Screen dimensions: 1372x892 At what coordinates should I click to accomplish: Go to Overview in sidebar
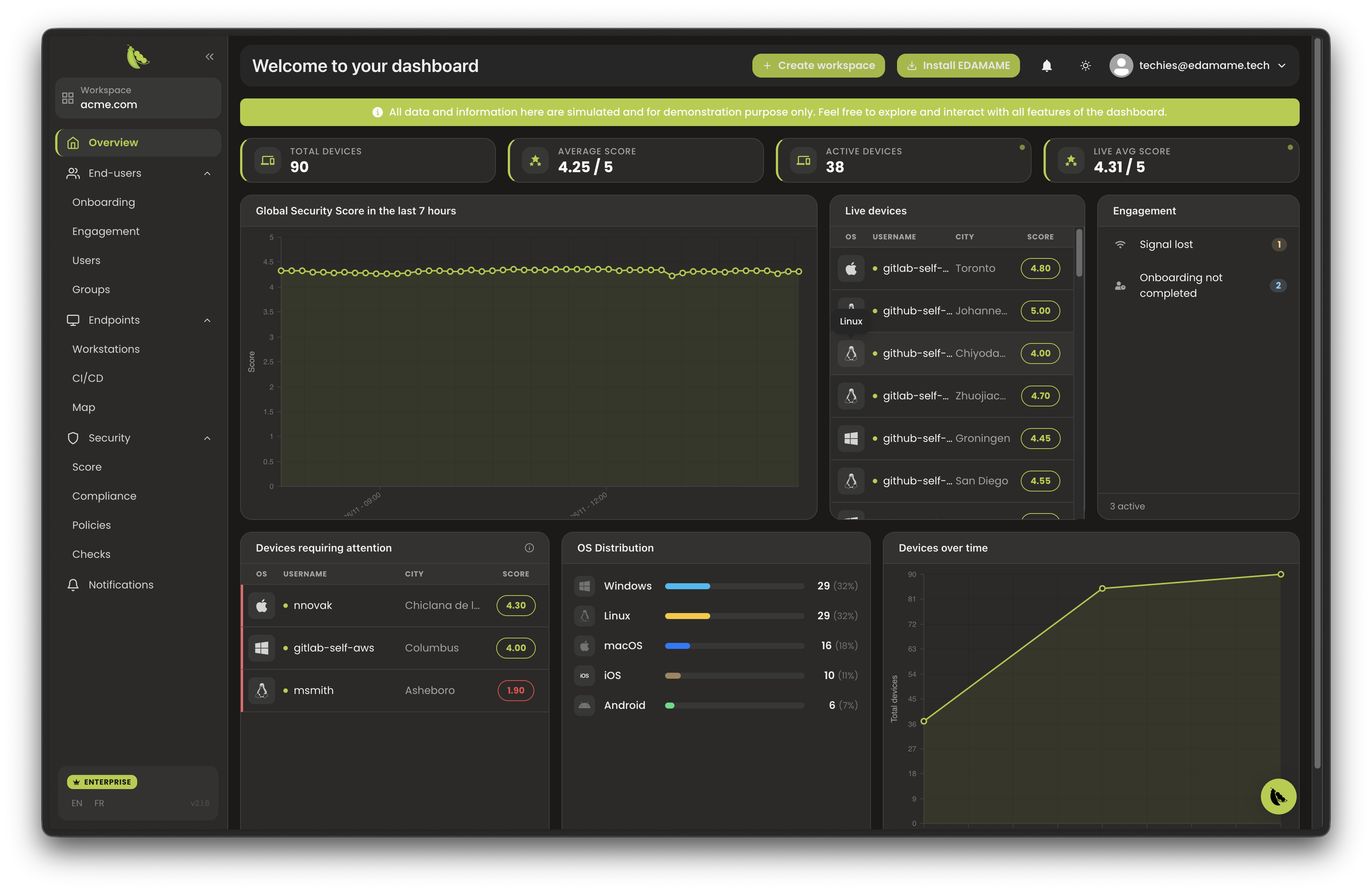(138, 142)
